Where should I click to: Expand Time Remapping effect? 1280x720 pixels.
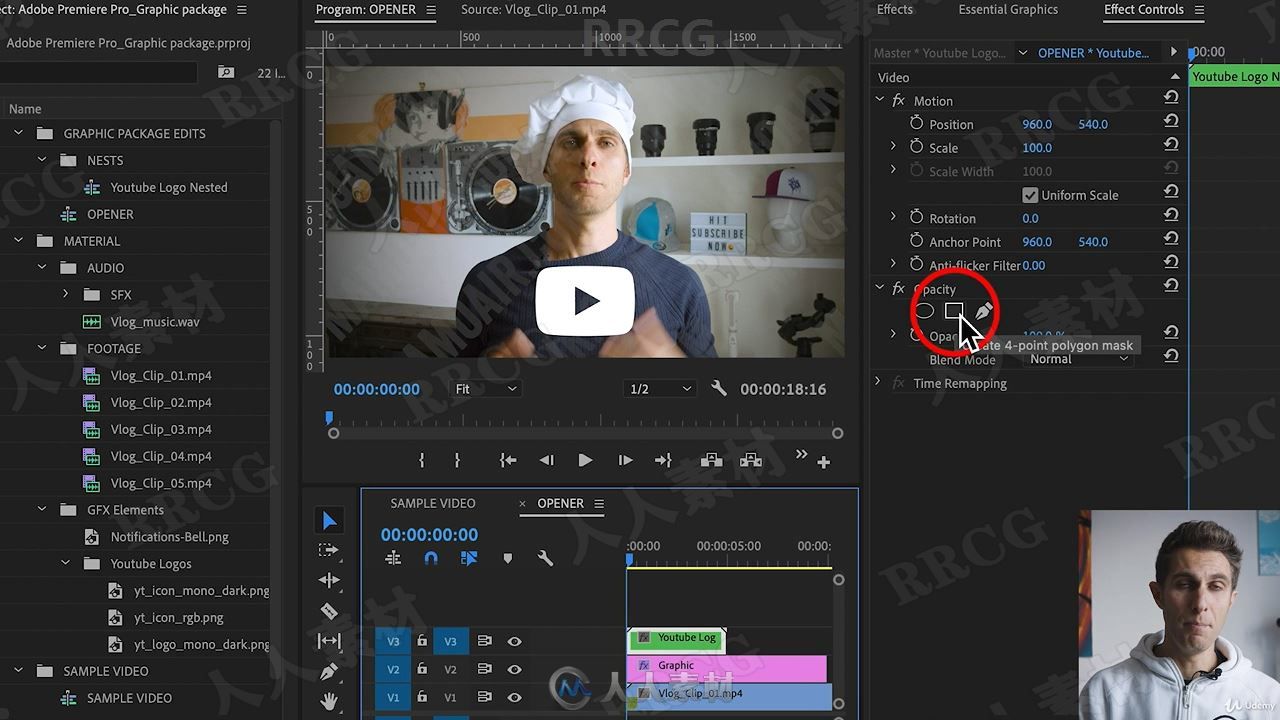[x=878, y=382]
